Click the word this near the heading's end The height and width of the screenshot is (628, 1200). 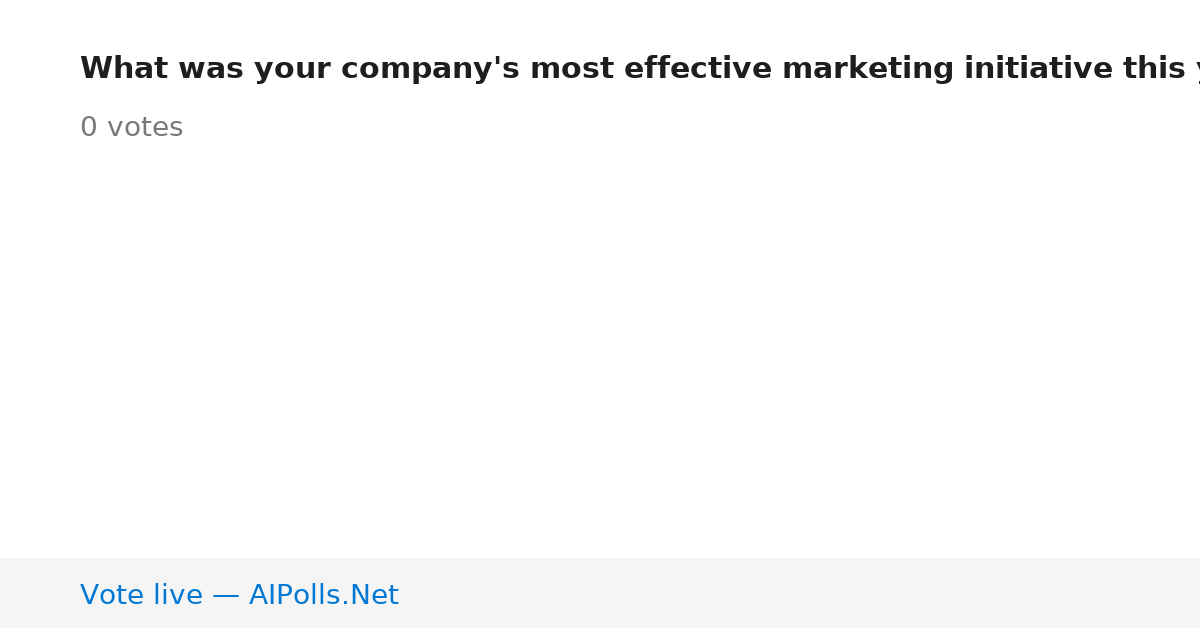(1154, 69)
